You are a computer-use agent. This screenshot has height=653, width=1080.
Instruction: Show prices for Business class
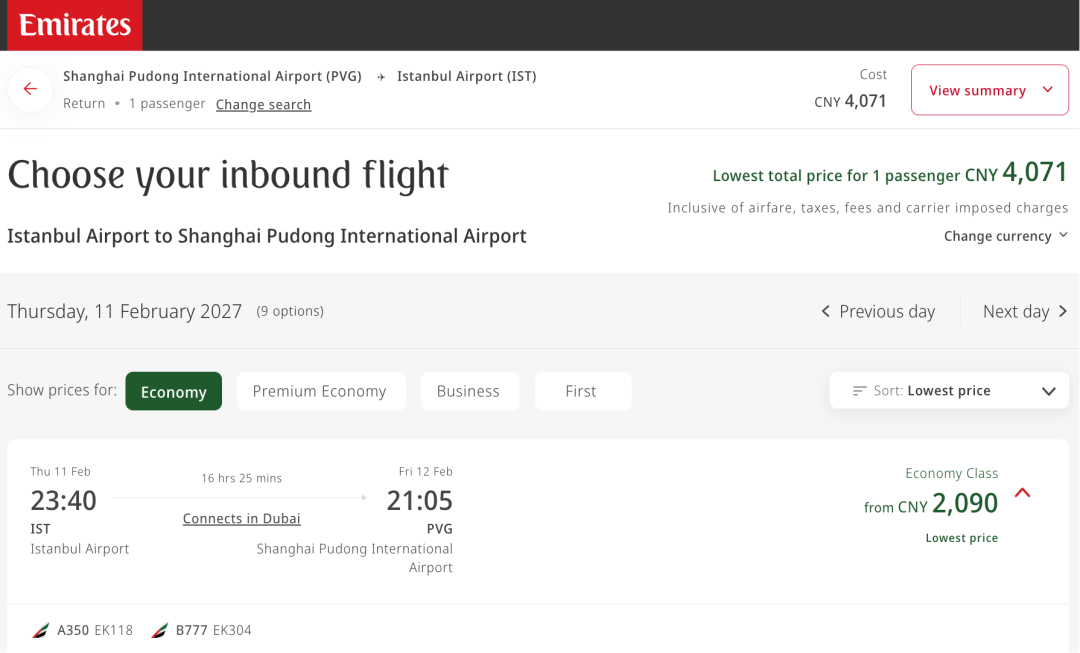coord(468,391)
